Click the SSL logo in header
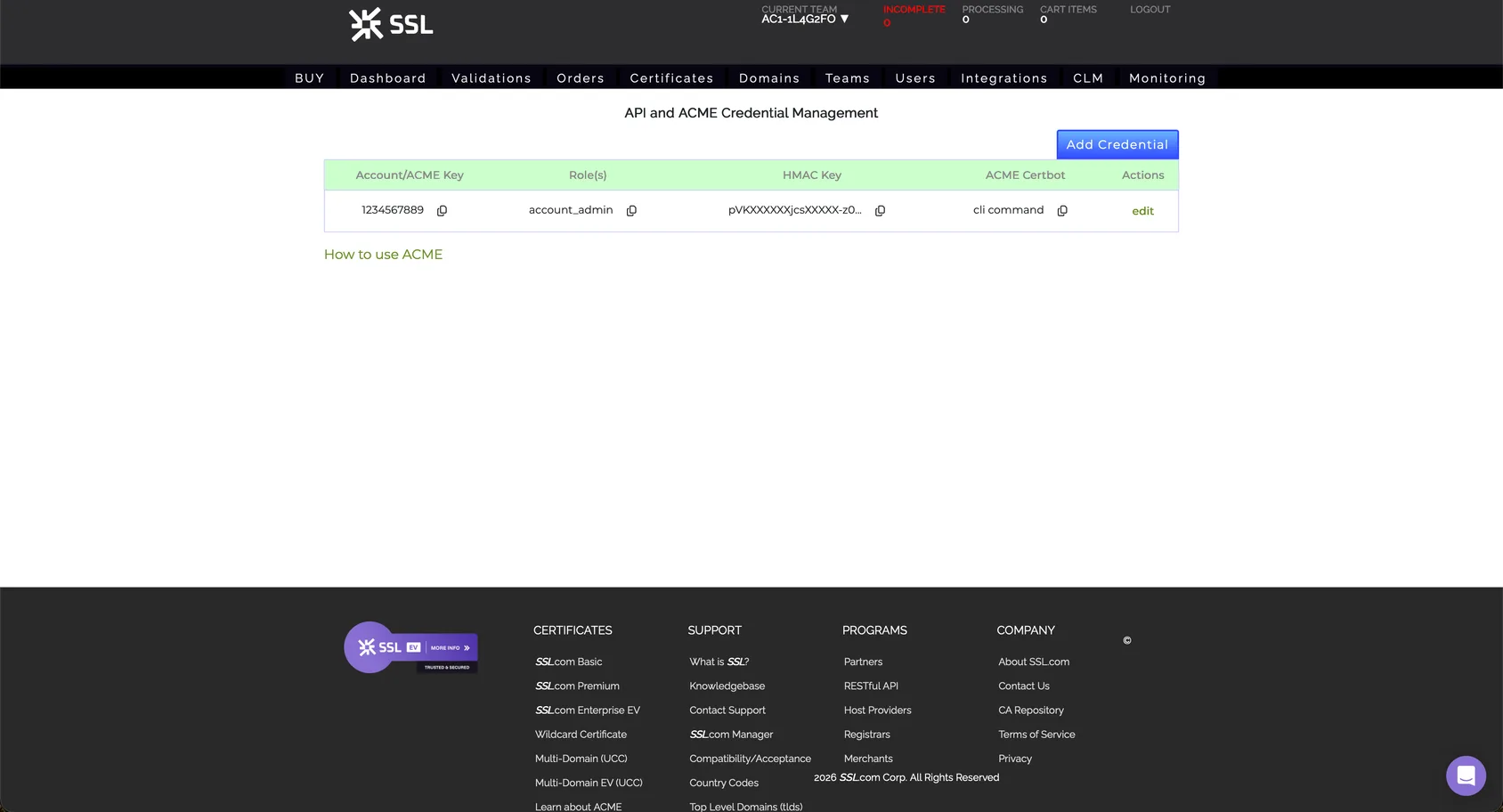 tap(391, 24)
